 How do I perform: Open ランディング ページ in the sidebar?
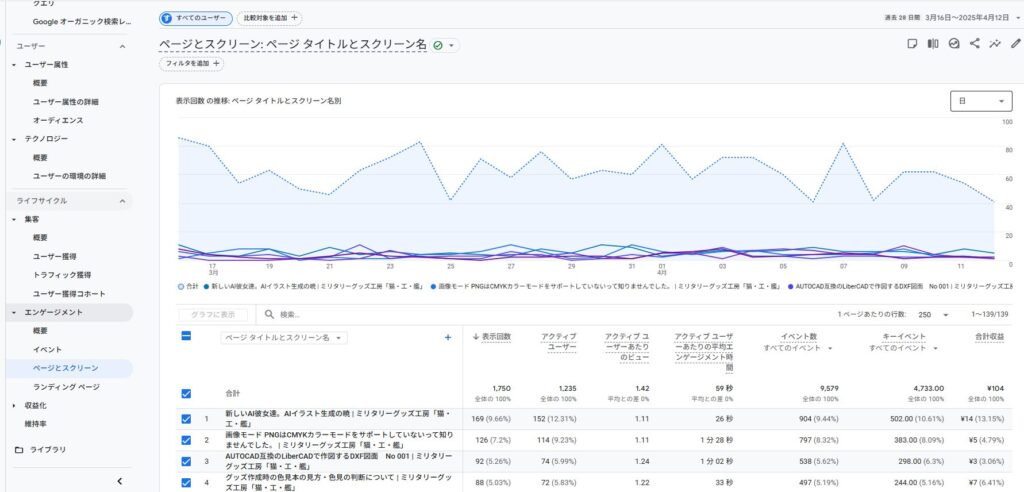(x=66, y=386)
